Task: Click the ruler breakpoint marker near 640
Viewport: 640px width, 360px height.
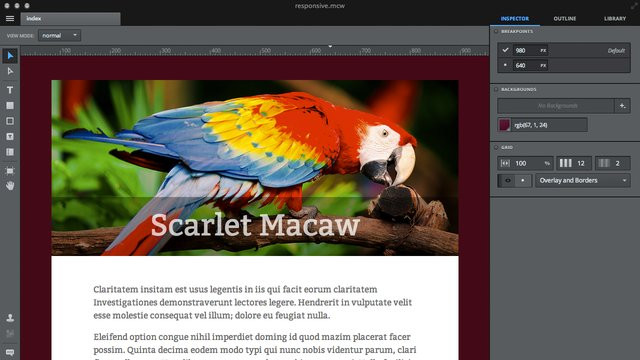Action: coord(330,46)
